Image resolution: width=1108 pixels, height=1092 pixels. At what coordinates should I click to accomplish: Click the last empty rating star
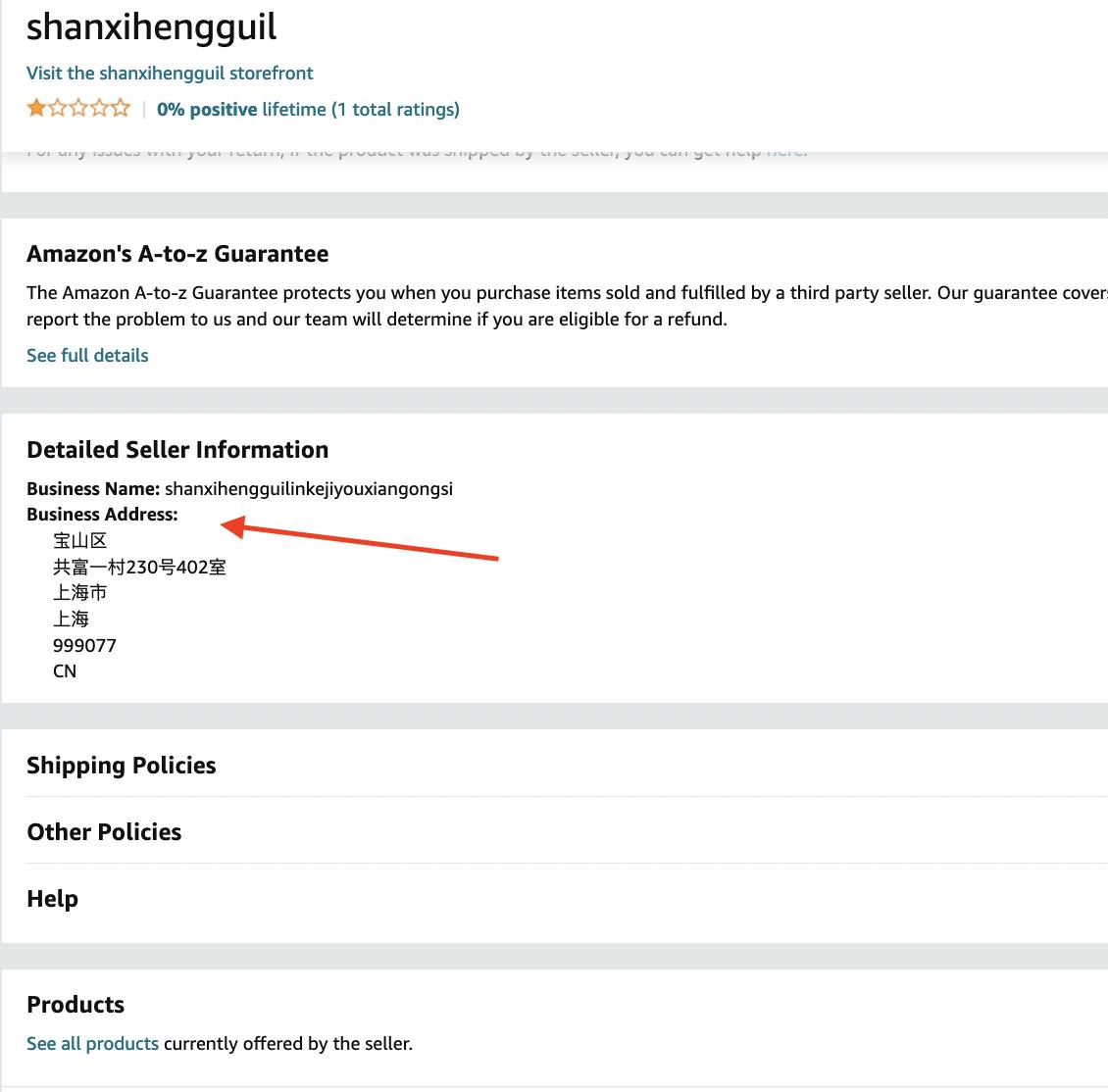pyautogui.click(x=121, y=109)
